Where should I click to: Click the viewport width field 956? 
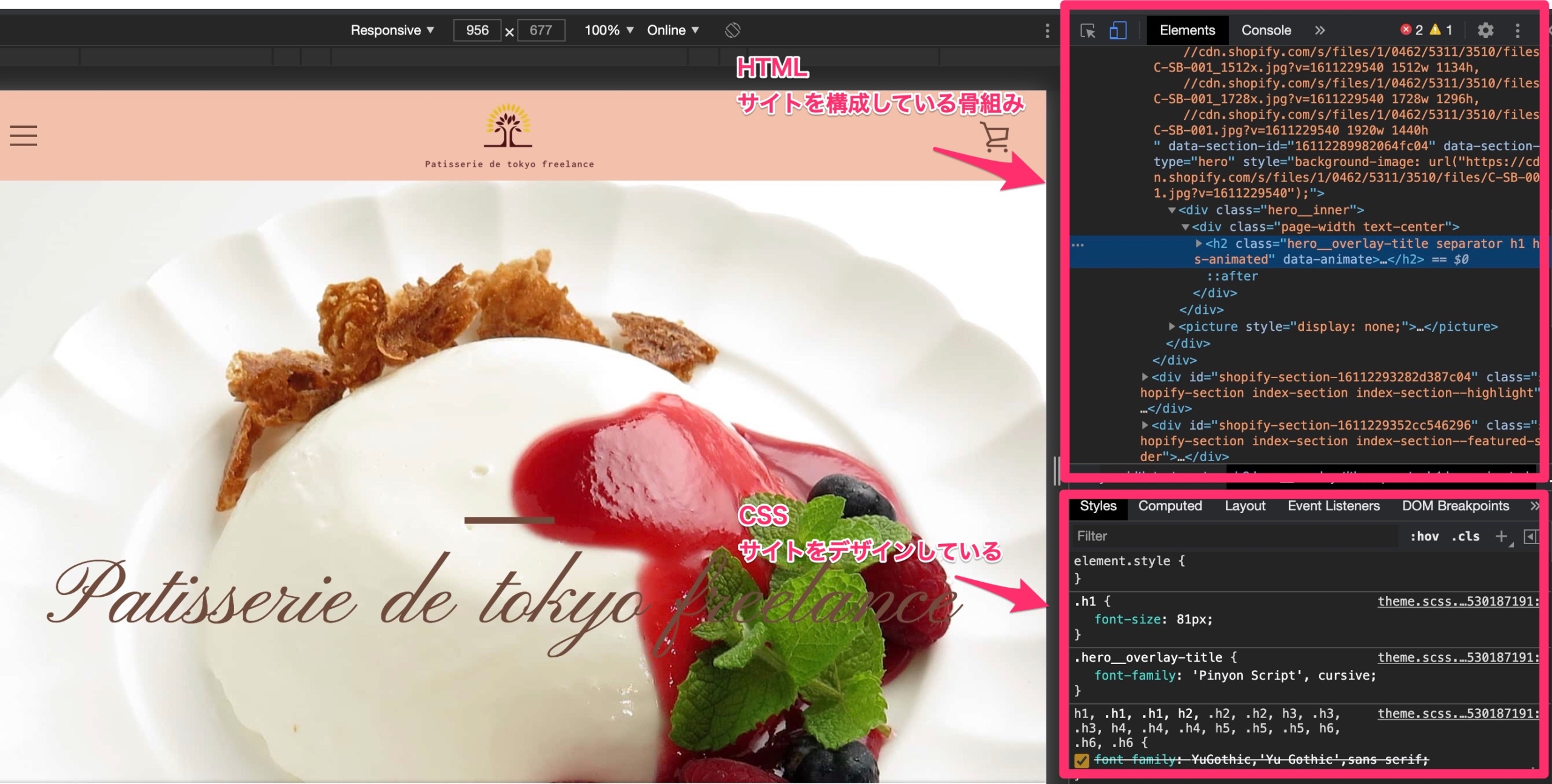[477, 30]
